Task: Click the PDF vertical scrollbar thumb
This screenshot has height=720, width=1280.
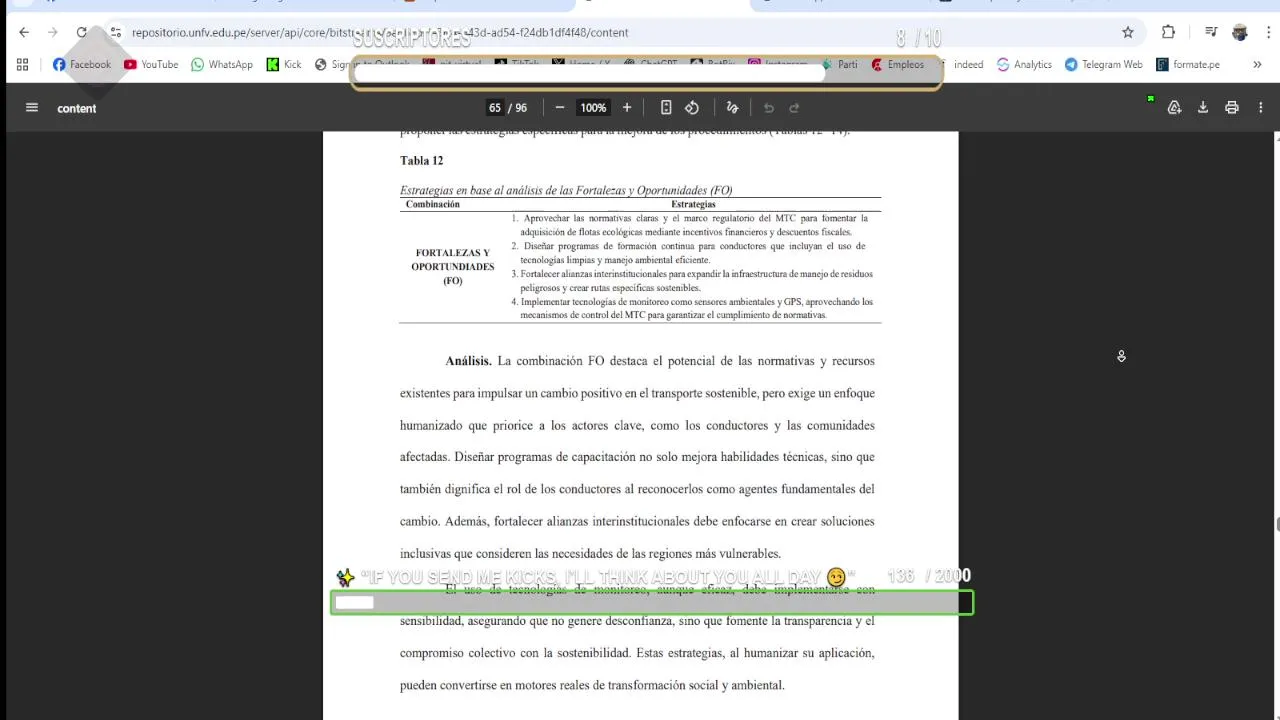Action: [1276, 525]
